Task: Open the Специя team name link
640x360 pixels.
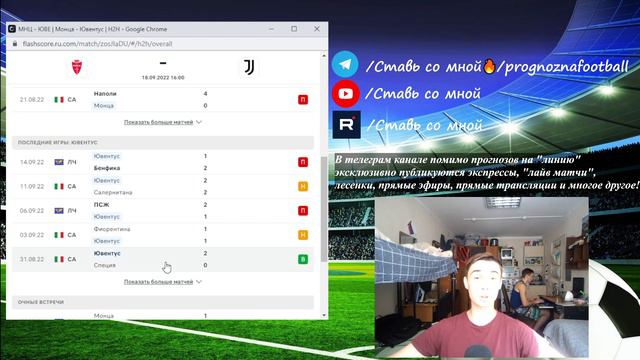Action: (105, 265)
